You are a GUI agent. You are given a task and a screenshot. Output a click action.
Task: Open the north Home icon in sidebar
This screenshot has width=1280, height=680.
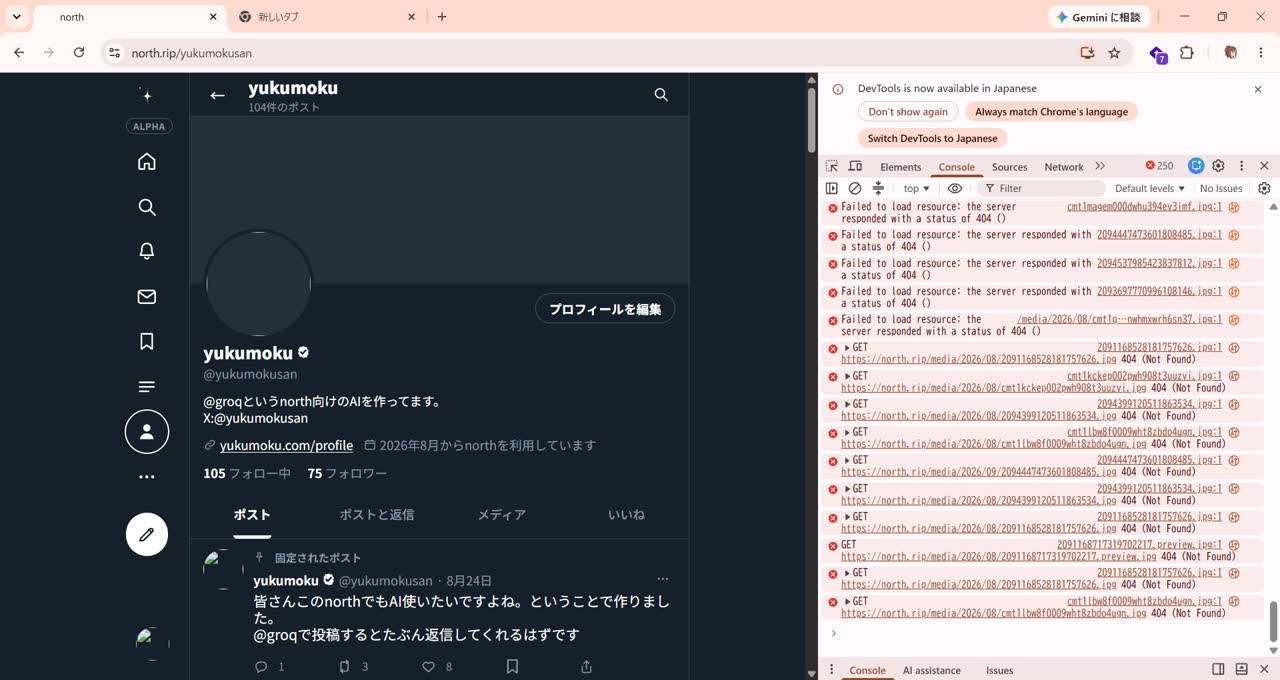click(147, 162)
